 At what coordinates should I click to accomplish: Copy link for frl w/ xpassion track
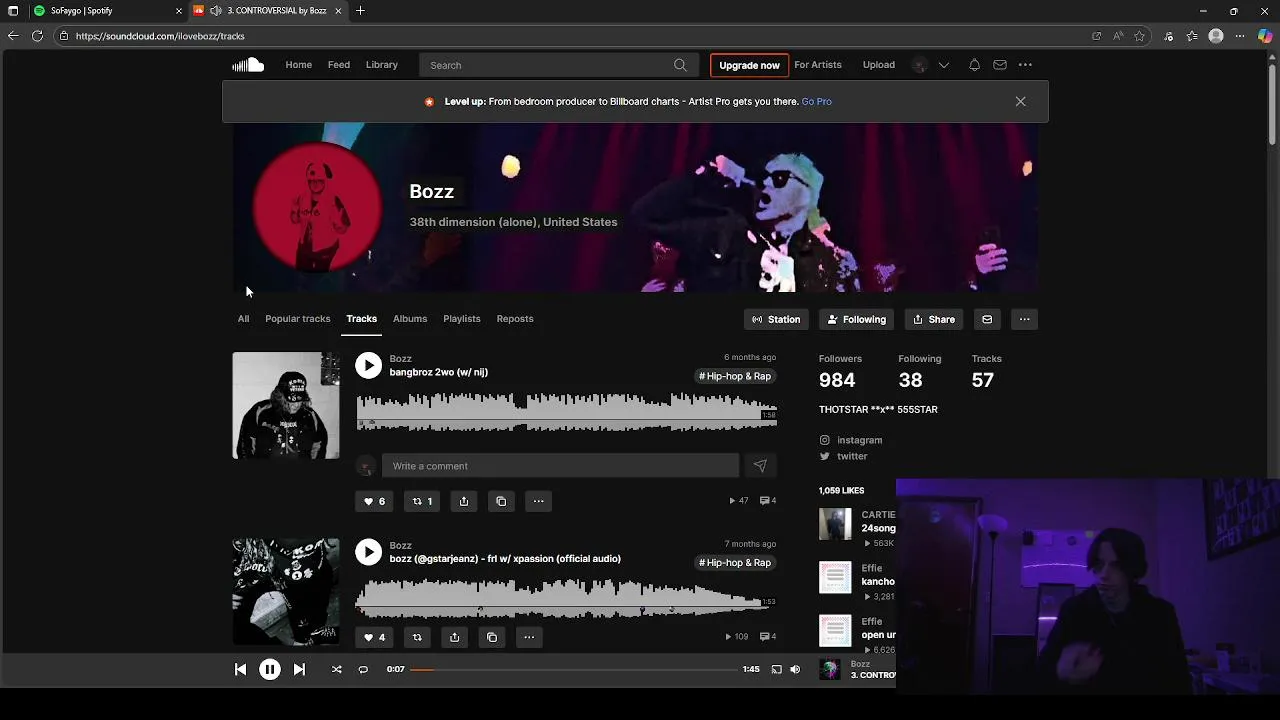tap(491, 637)
